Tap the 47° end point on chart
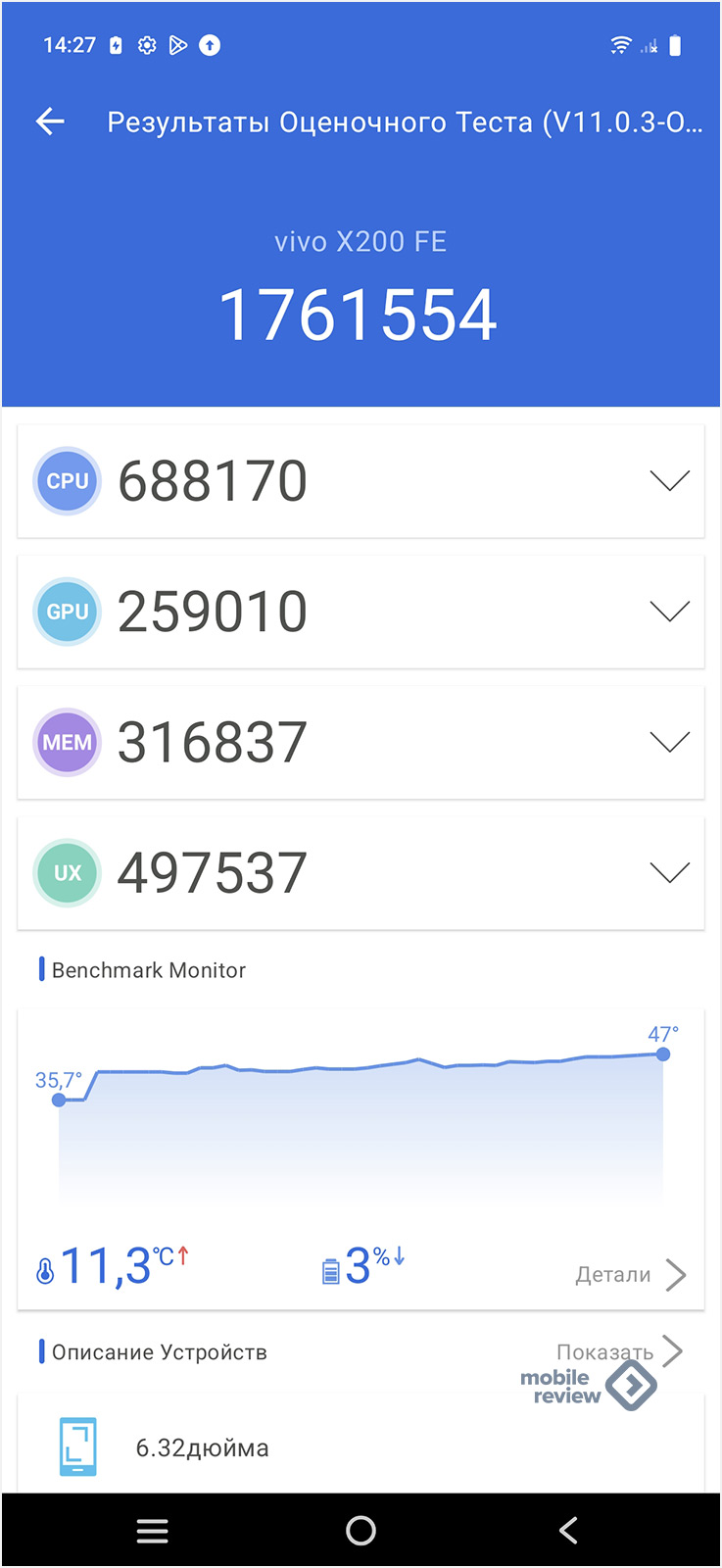This screenshot has width=722, height=1568. (663, 1054)
